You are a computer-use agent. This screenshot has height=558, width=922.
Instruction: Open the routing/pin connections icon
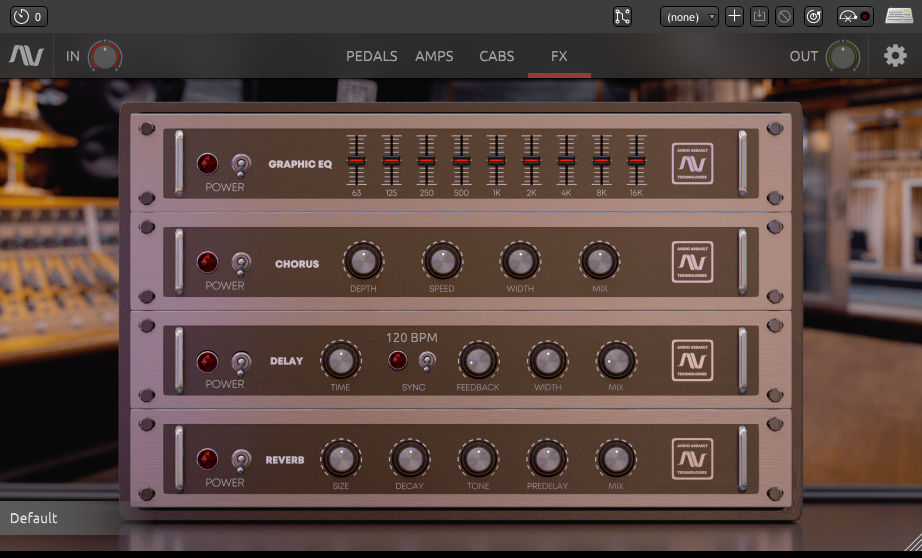[623, 17]
